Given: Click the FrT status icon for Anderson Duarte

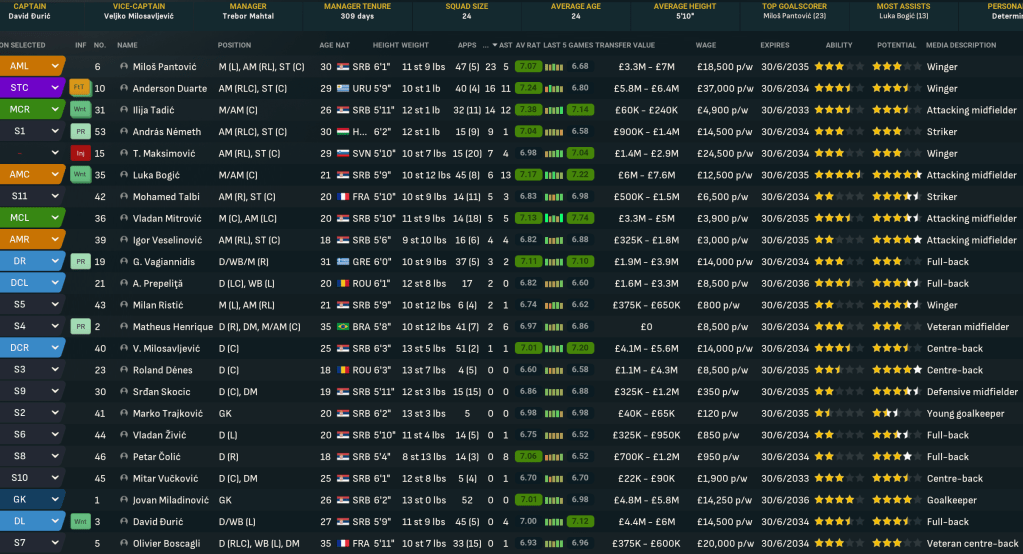Looking at the screenshot, I should click(x=81, y=88).
